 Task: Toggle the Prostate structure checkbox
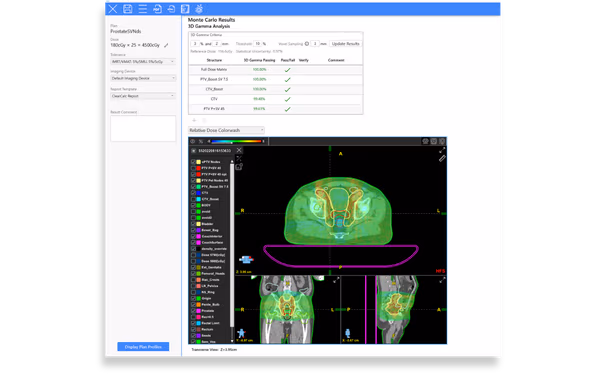click(193, 311)
